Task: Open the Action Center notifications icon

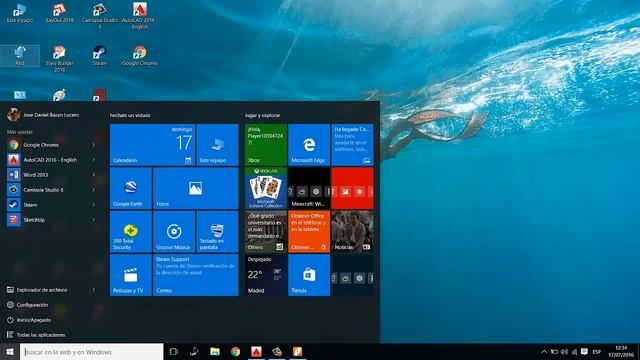Action: pos(584,352)
